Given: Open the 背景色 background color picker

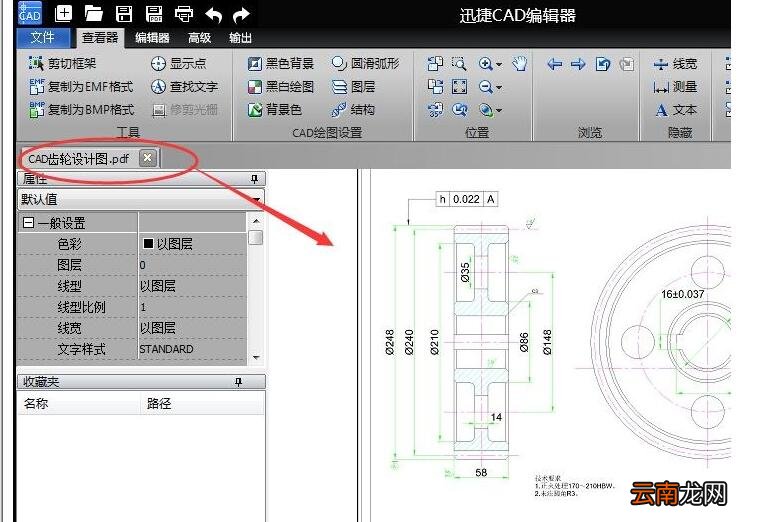Looking at the screenshot, I should tap(275, 110).
